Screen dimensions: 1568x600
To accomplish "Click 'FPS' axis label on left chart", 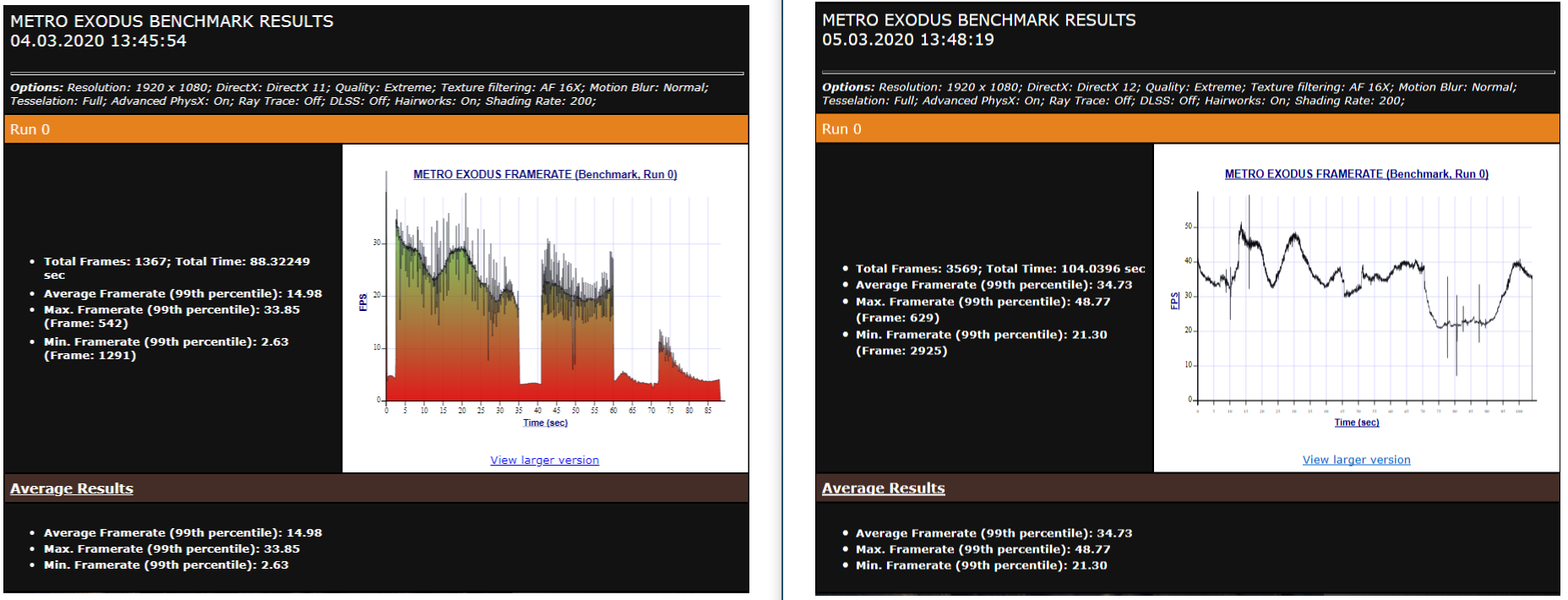I will 363,302.
